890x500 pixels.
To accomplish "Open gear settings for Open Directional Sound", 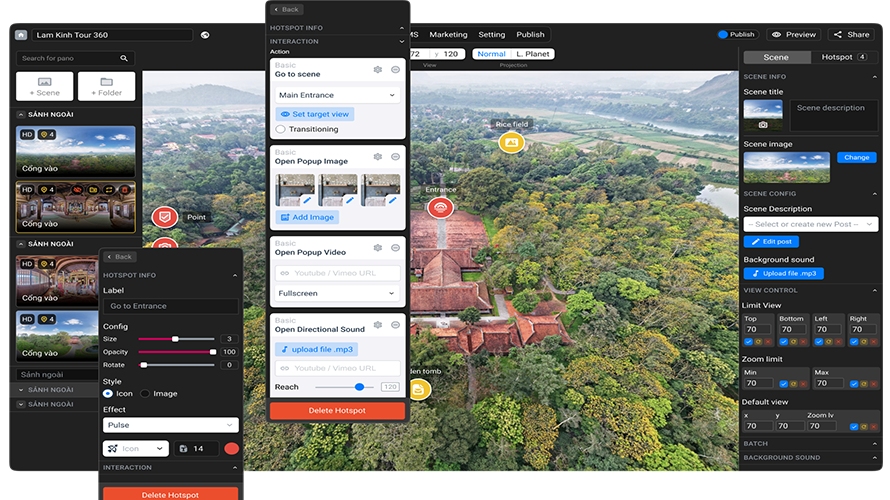I will pyautogui.click(x=377, y=325).
